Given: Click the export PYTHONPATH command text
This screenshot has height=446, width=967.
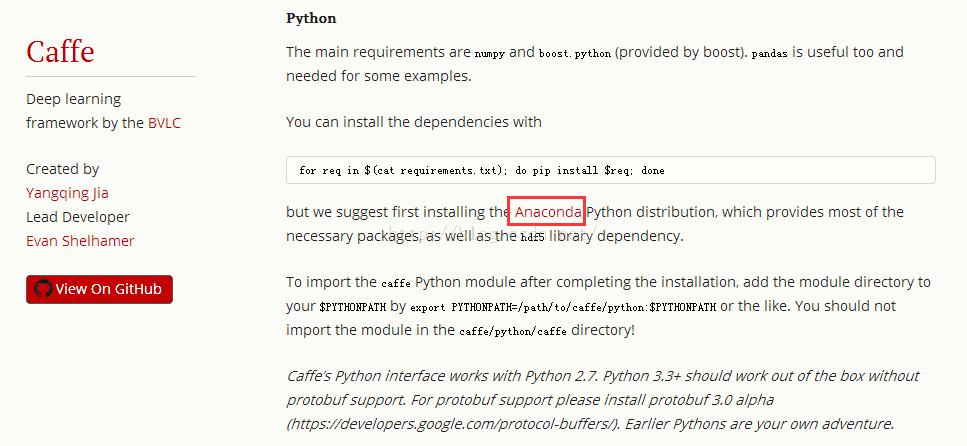Looking at the screenshot, I should click(x=562, y=307).
